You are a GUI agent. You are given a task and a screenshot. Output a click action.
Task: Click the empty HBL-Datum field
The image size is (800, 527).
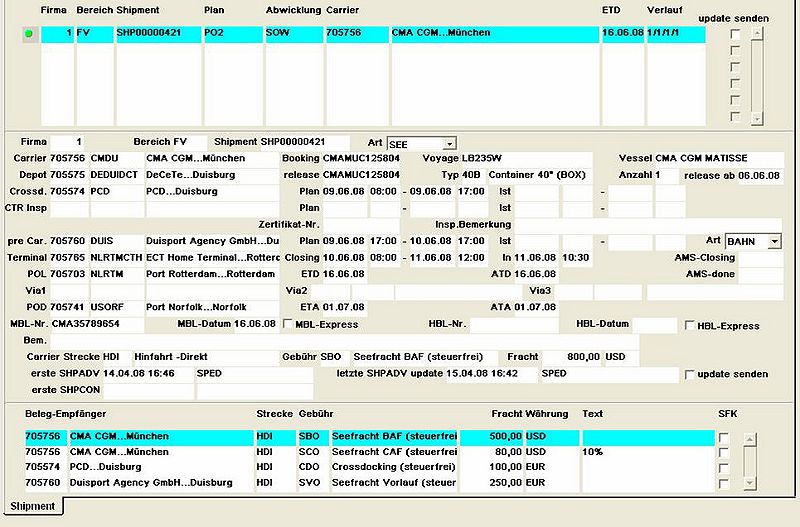coord(655,324)
